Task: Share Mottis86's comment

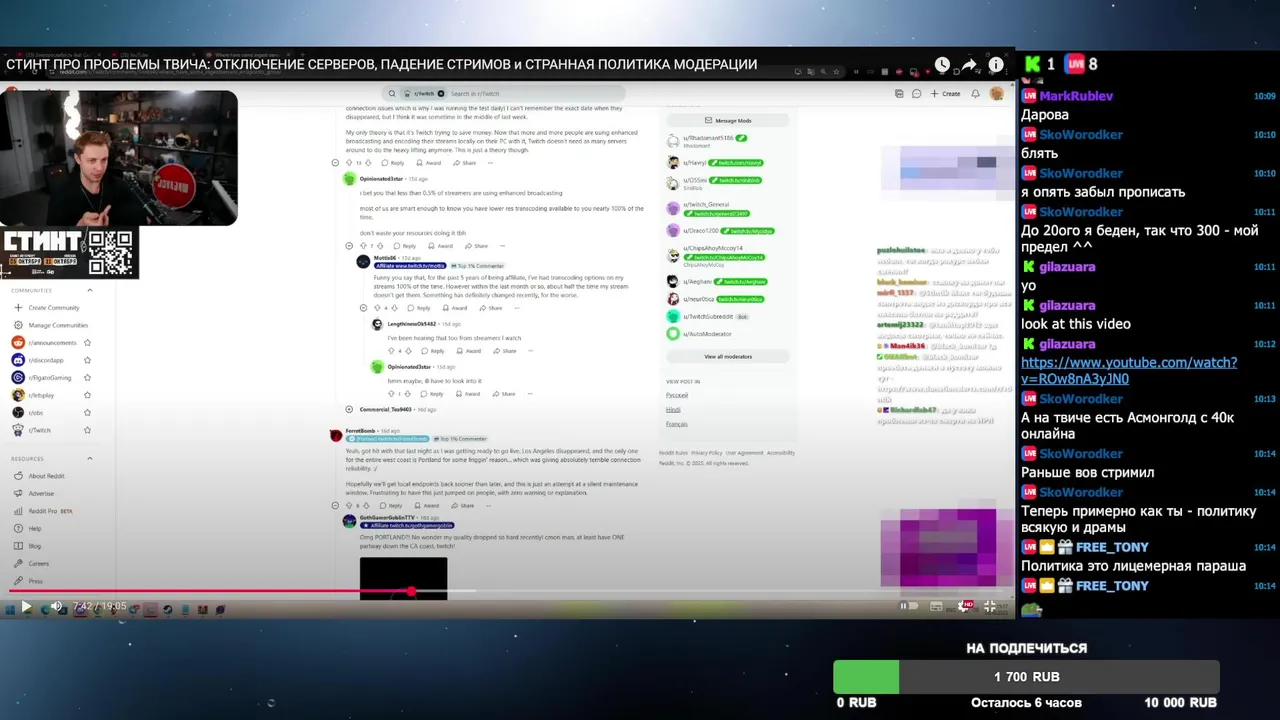Action: (491, 308)
